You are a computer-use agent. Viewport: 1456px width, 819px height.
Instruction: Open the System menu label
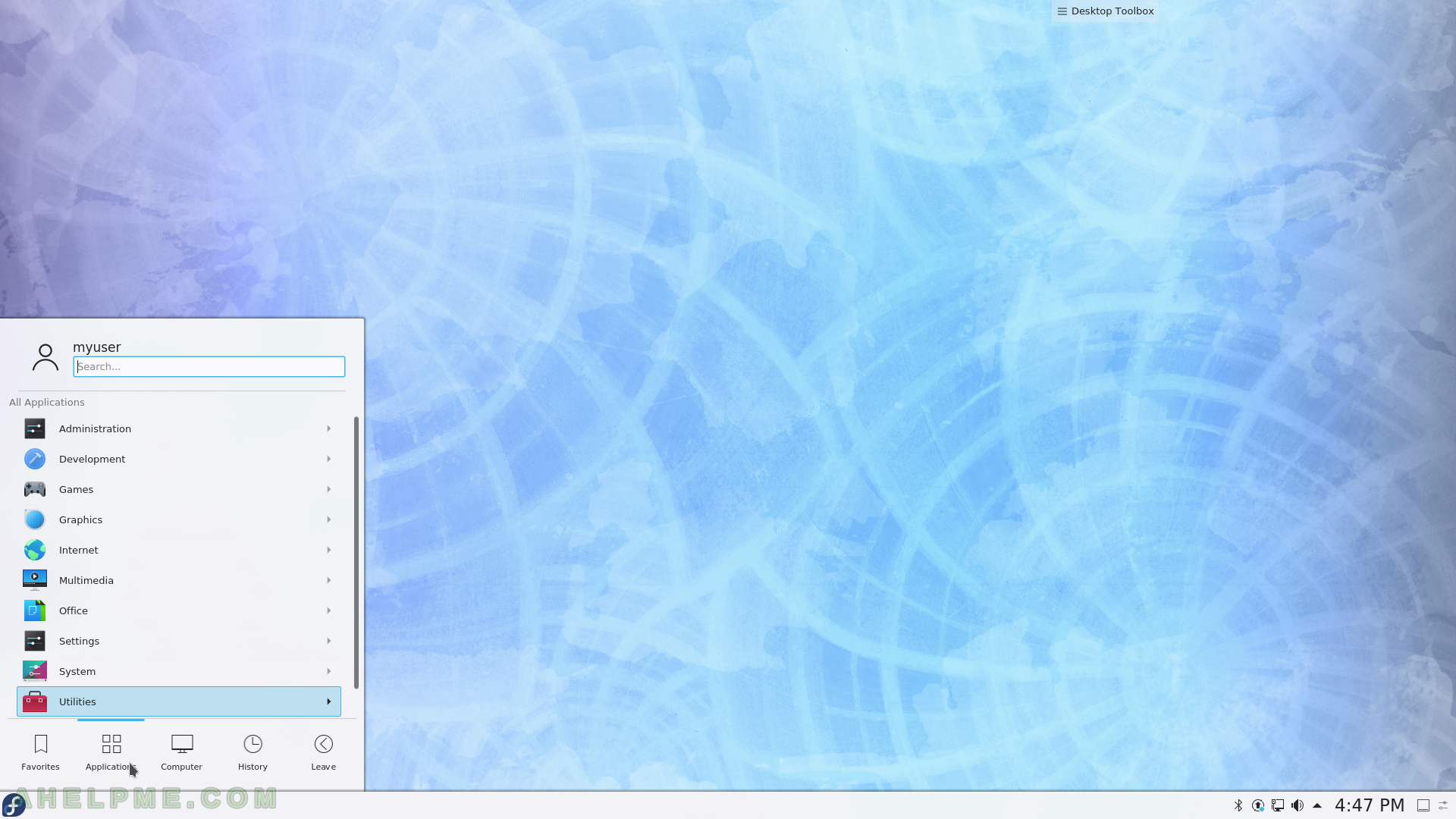[x=77, y=671]
